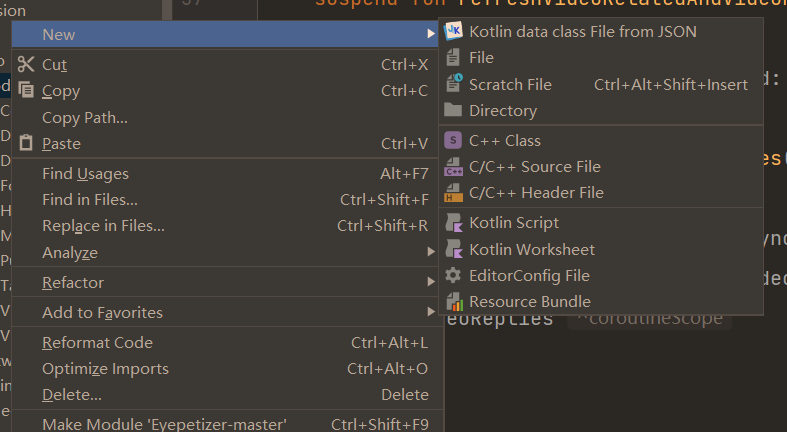This screenshot has width=787, height=432.
Task: Click the Resource Bundle icon
Action: 454,302
